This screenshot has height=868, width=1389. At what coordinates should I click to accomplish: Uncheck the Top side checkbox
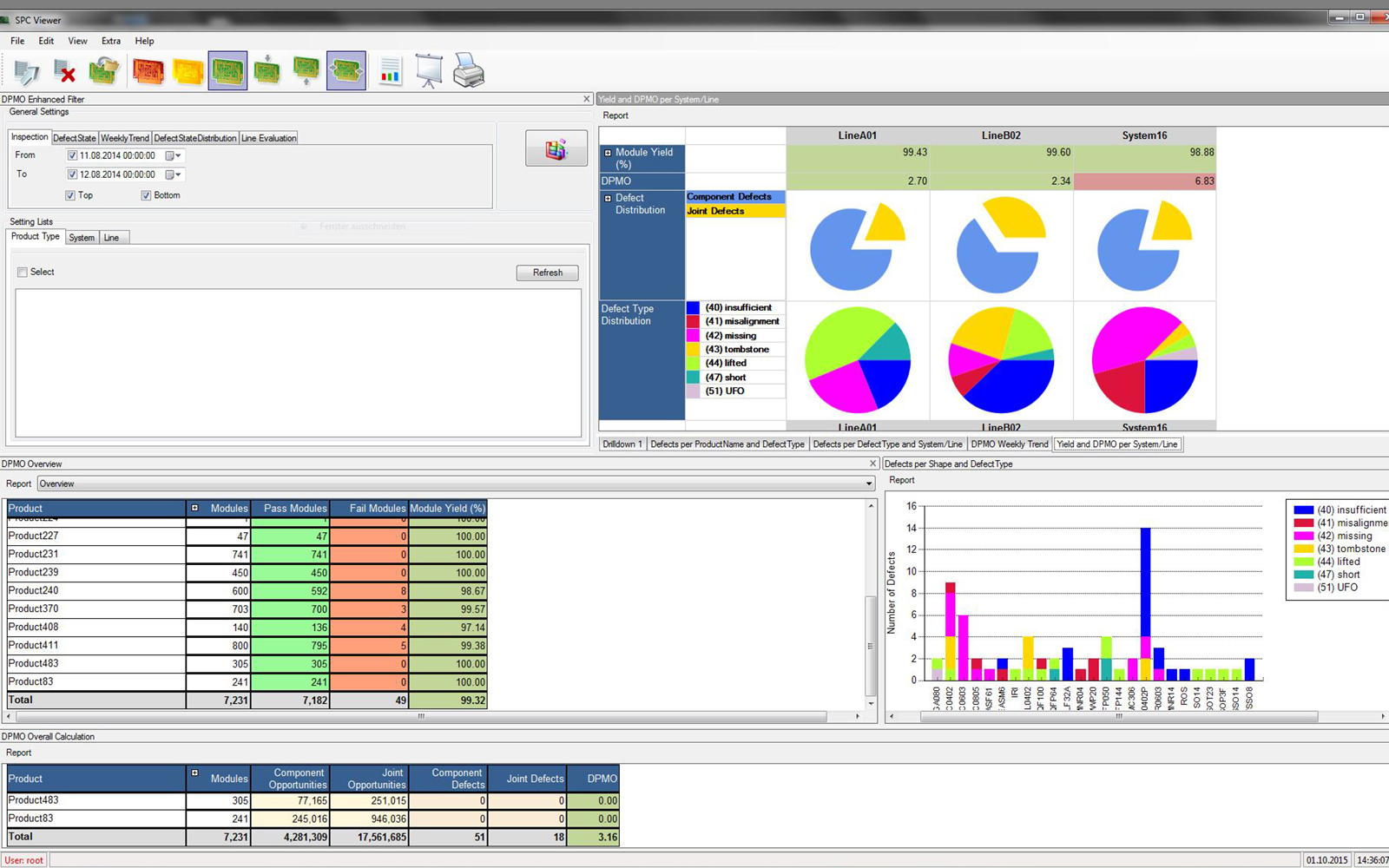click(71, 196)
